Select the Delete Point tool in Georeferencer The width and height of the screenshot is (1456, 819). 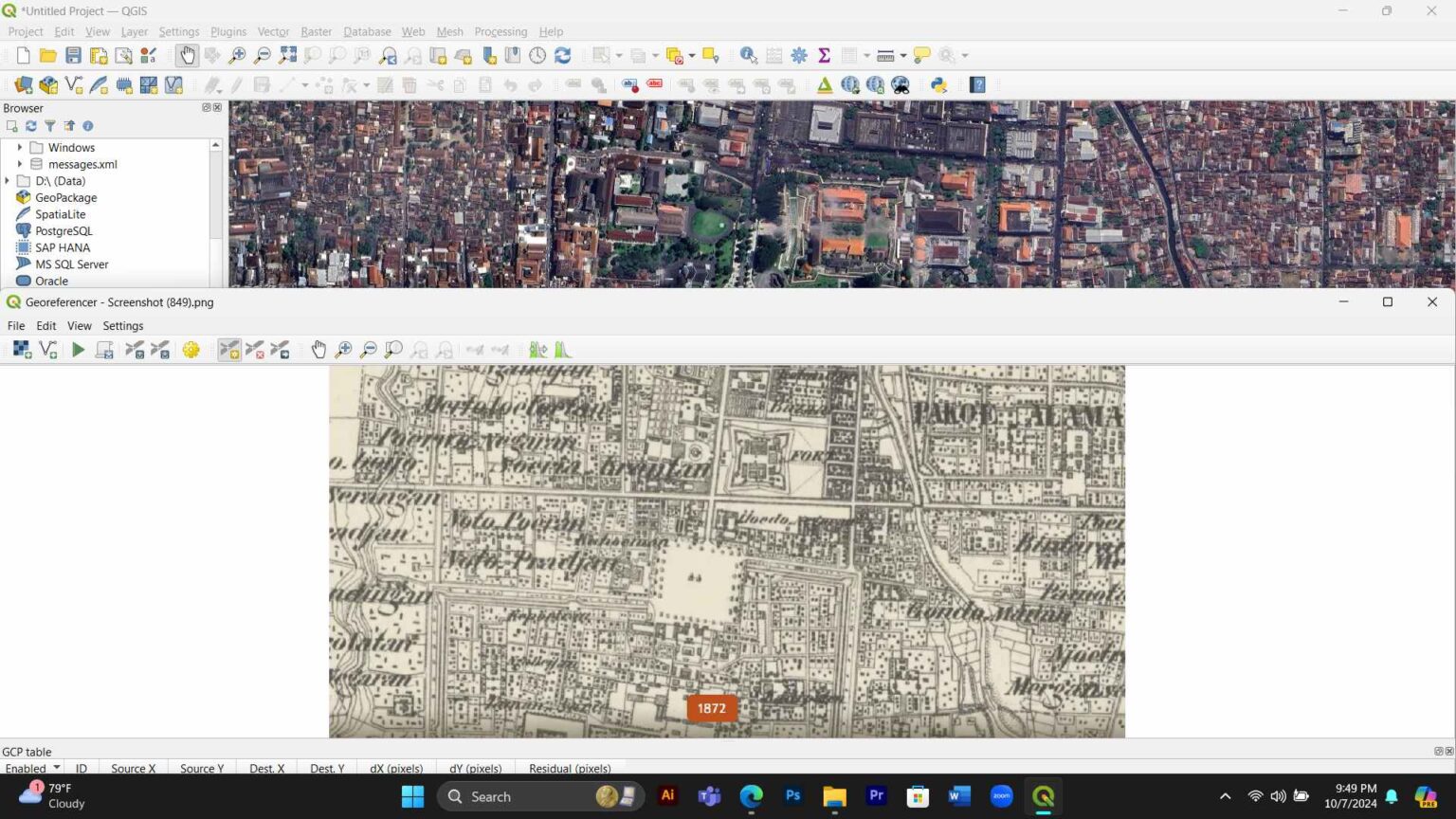point(255,350)
